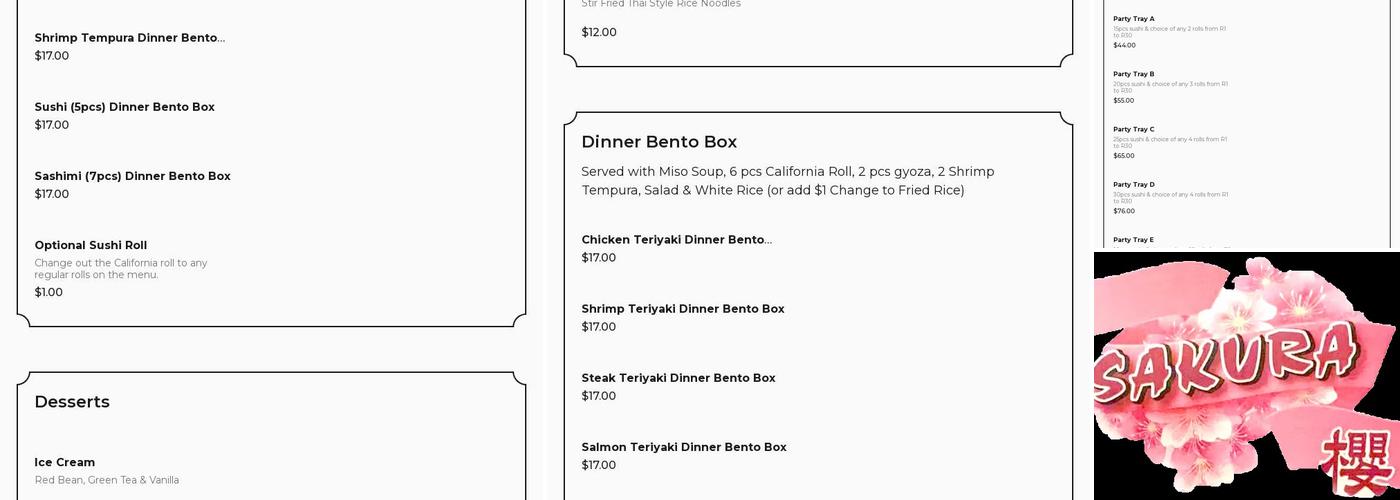The width and height of the screenshot is (1400, 500).
Task: Pick Salmon Teriyaki Dinner Bento Box
Action: coord(684,447)
